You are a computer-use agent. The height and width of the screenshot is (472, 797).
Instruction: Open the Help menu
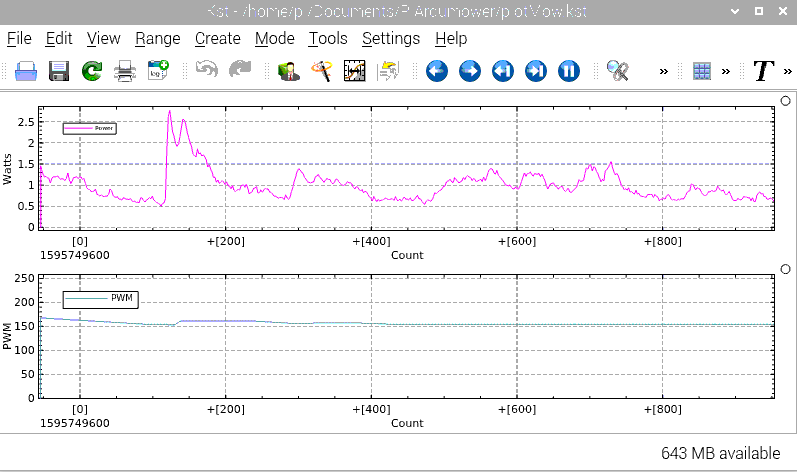pyautogui.click(x=451, y=39)
